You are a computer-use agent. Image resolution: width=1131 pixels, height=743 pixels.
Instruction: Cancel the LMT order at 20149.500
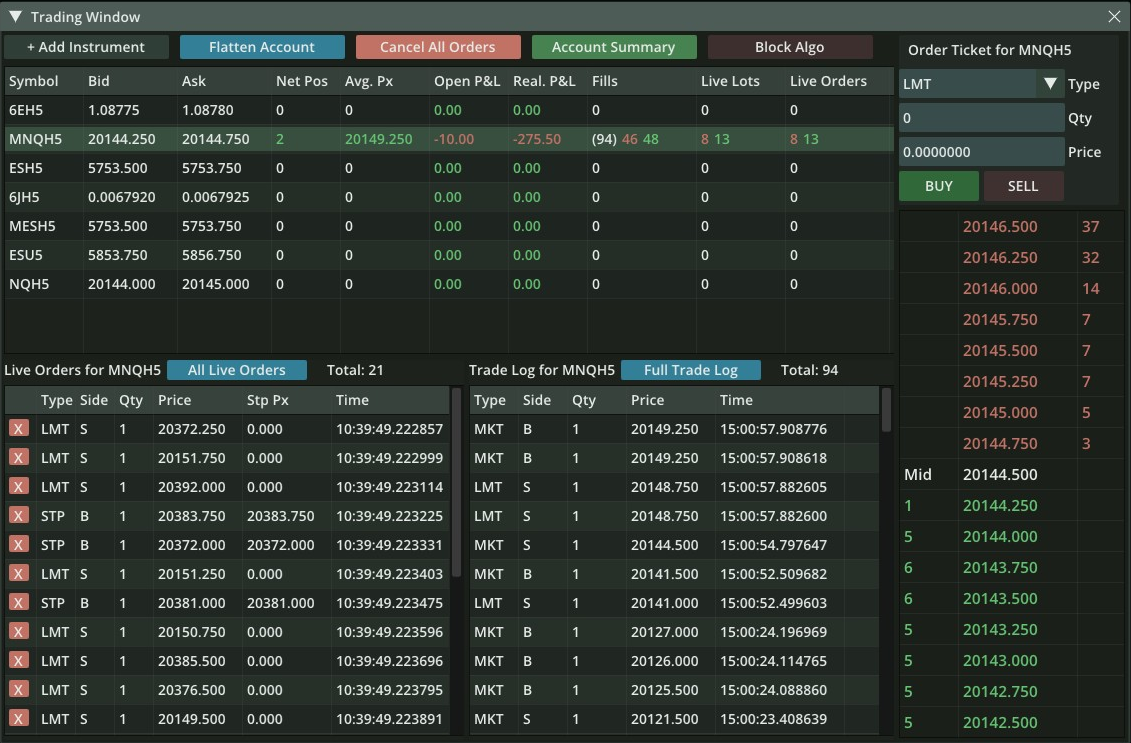click(x=17, y=719)
